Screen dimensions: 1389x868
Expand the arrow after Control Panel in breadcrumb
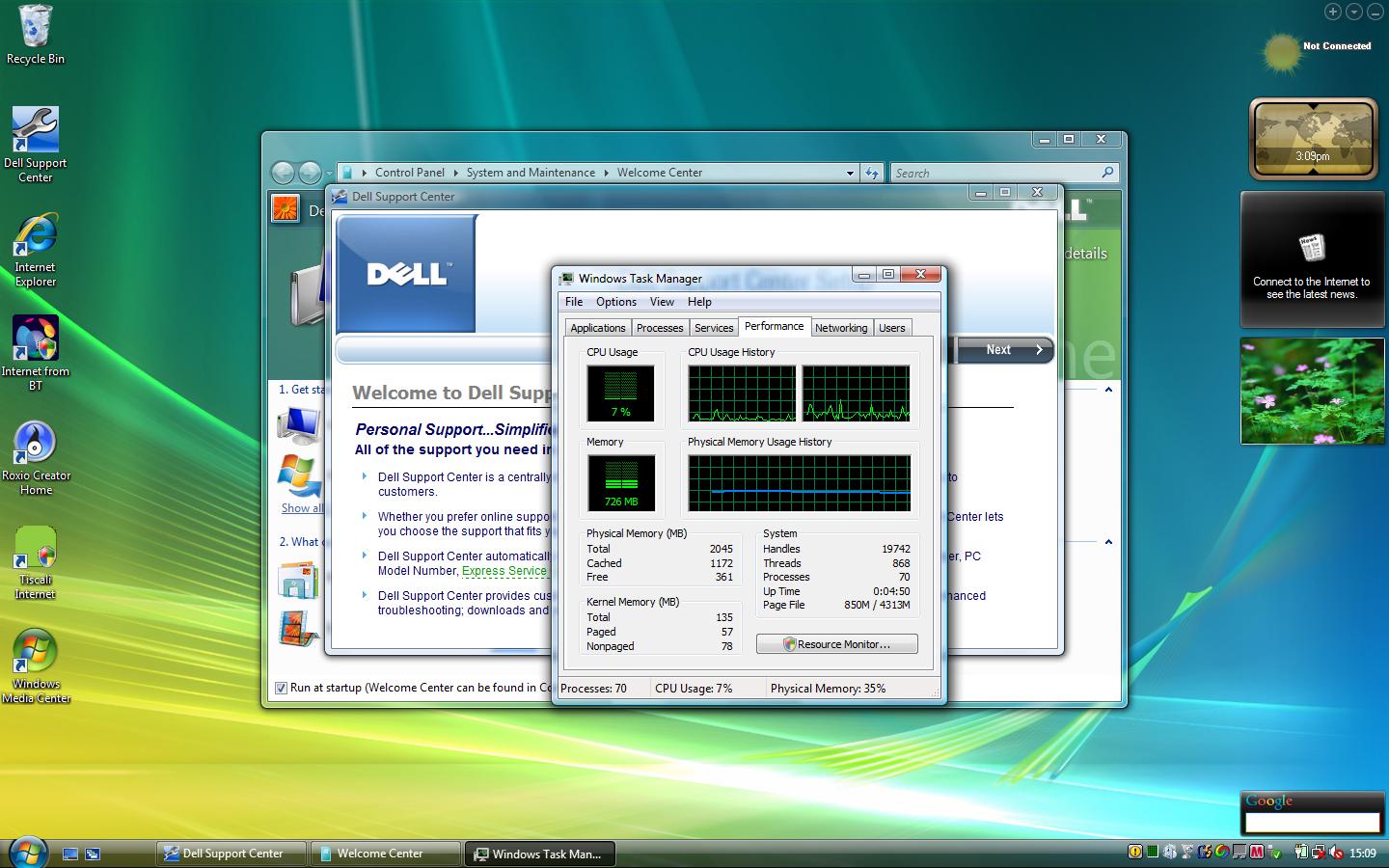click(x=455, y=173)
